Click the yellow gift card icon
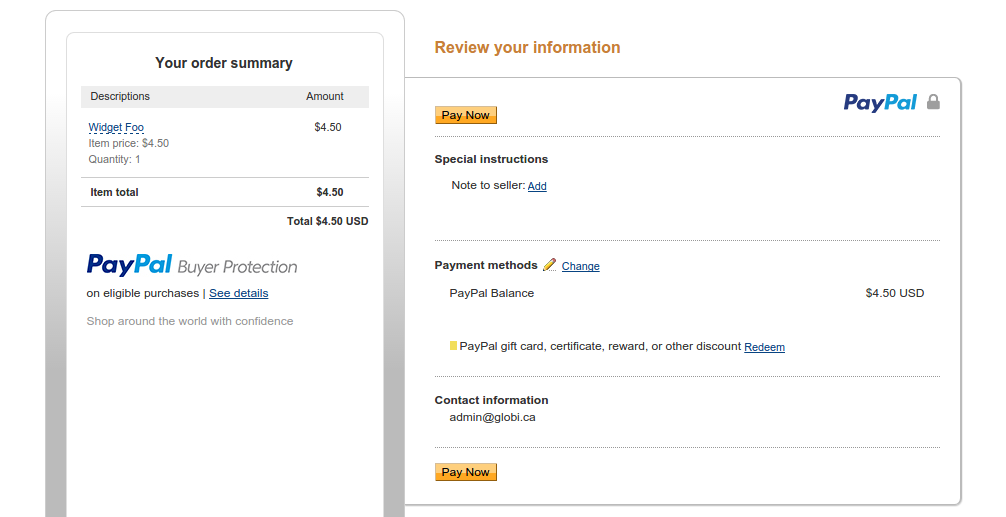 (x=453, y=346)
